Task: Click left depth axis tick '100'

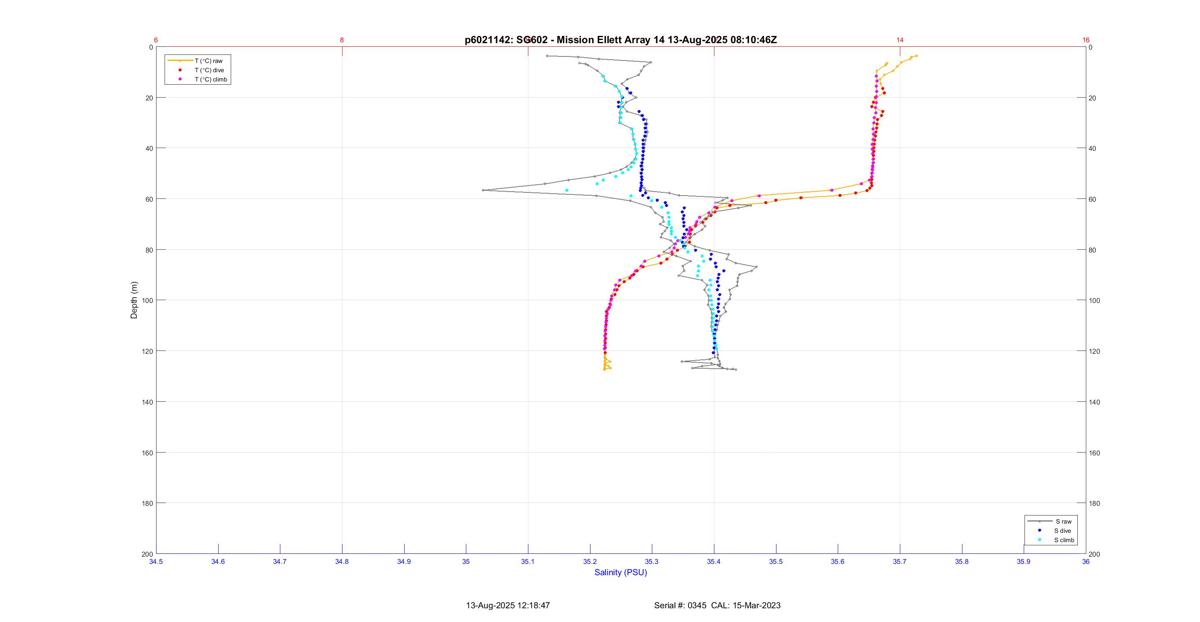Action: (147, 300)
